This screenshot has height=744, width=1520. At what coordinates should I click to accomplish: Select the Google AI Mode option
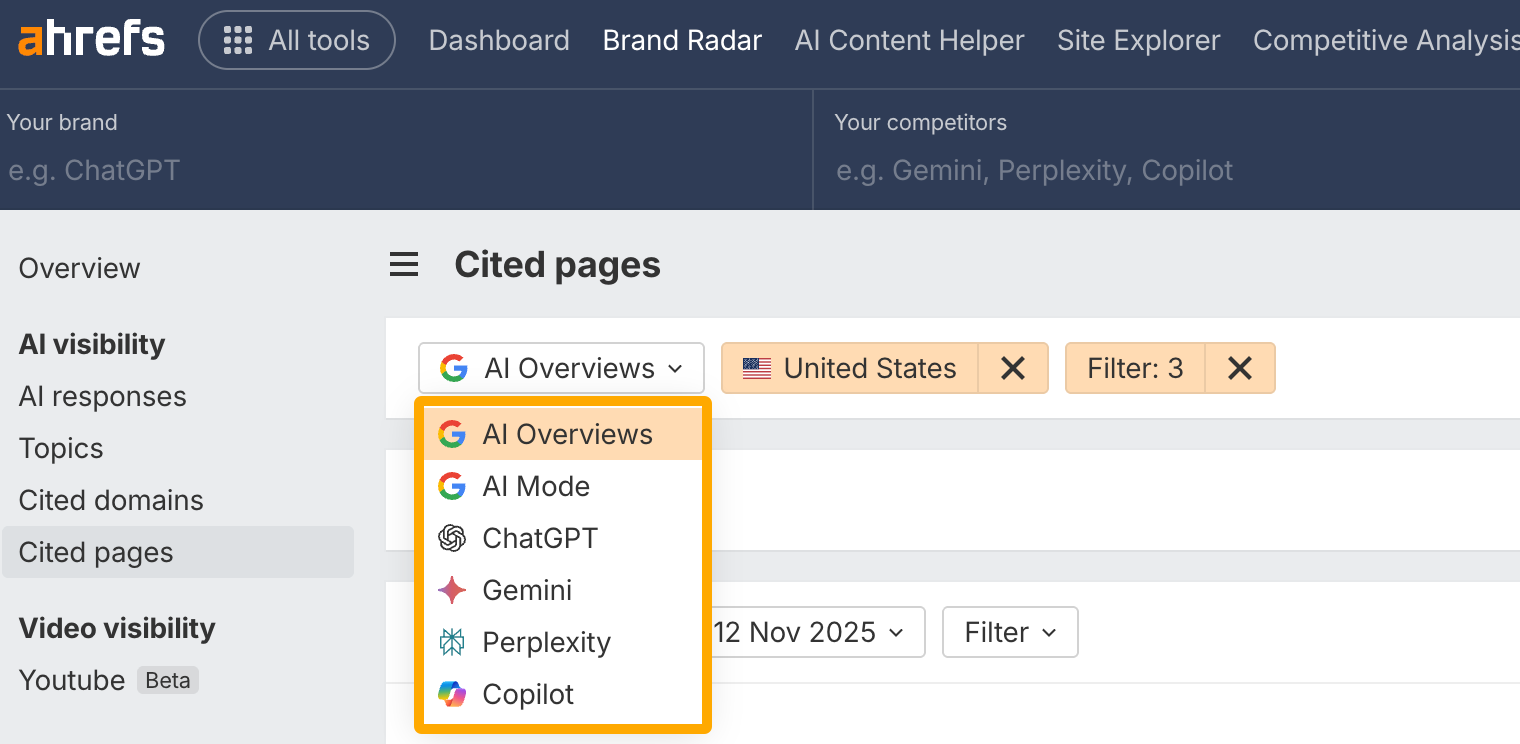[x=536, y=486]
